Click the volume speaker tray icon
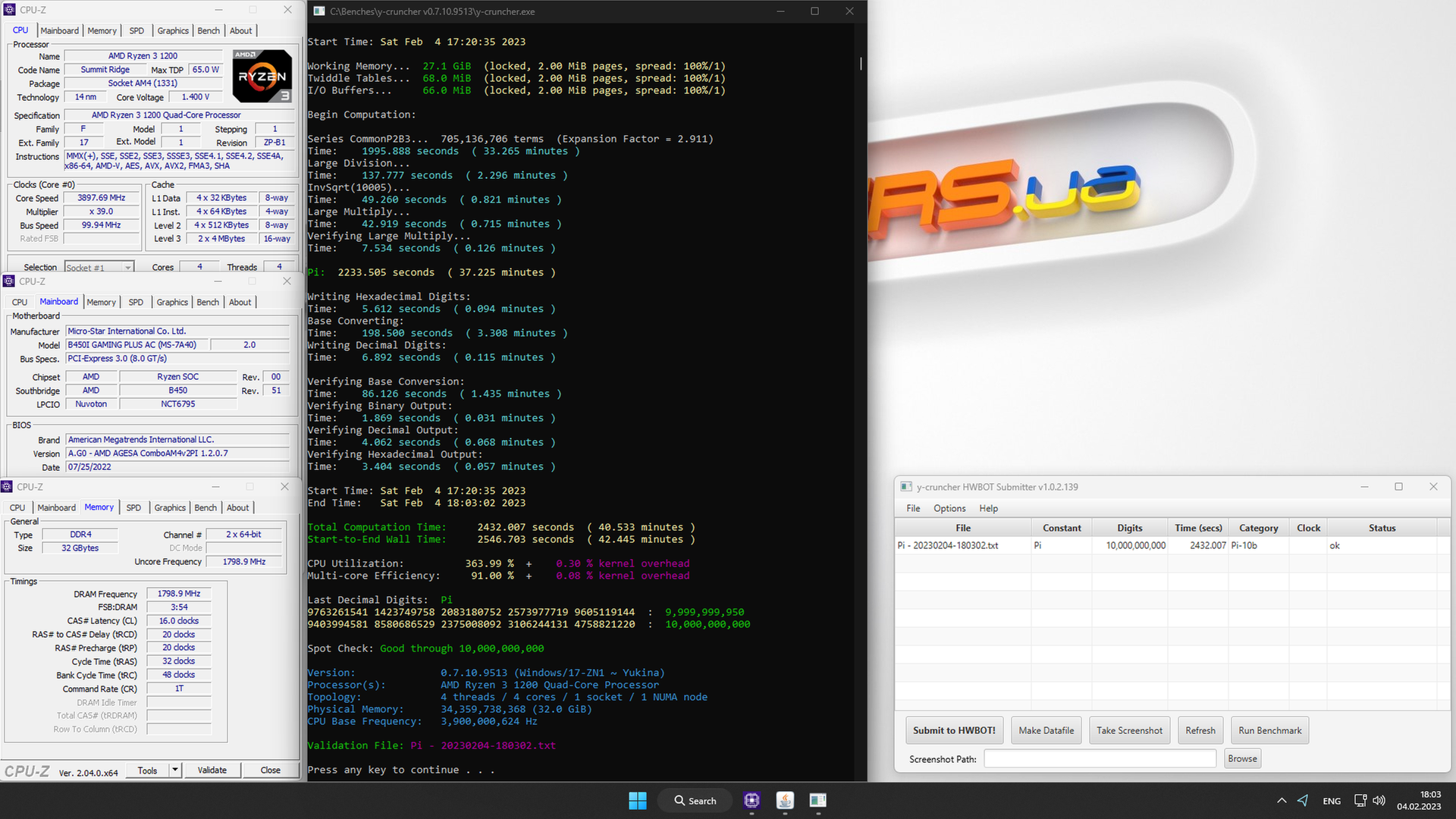The image size is (1456, 819). [x=1379, y=801]
